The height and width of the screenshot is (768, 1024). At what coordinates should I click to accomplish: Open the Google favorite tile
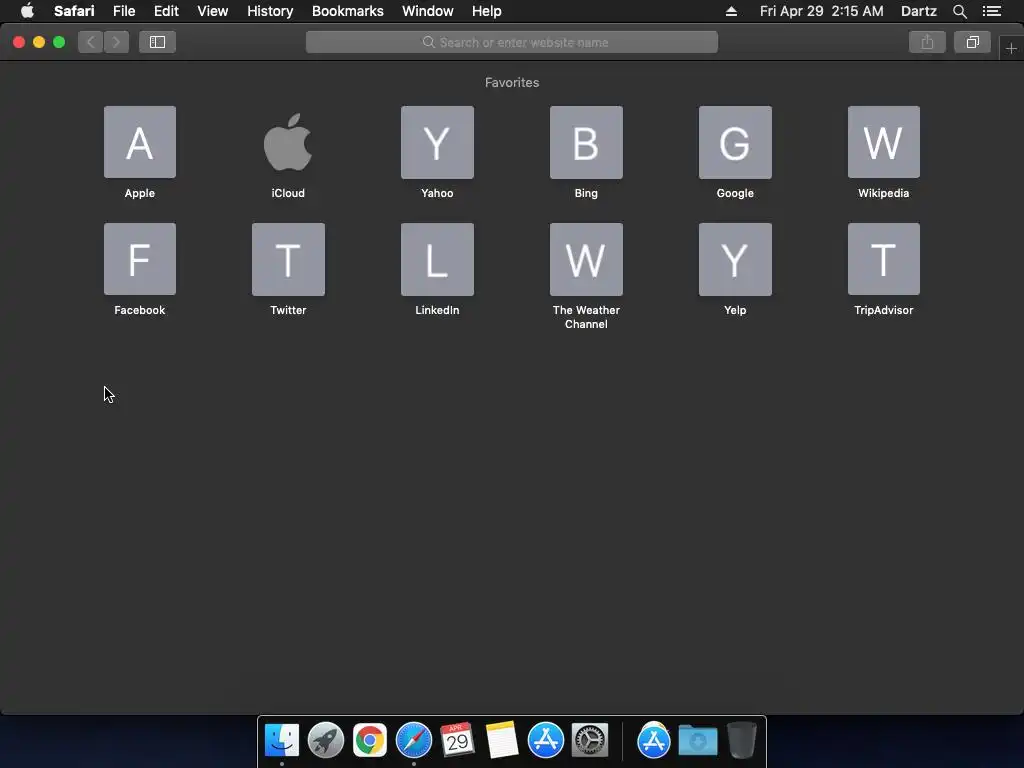coord(735,142)
